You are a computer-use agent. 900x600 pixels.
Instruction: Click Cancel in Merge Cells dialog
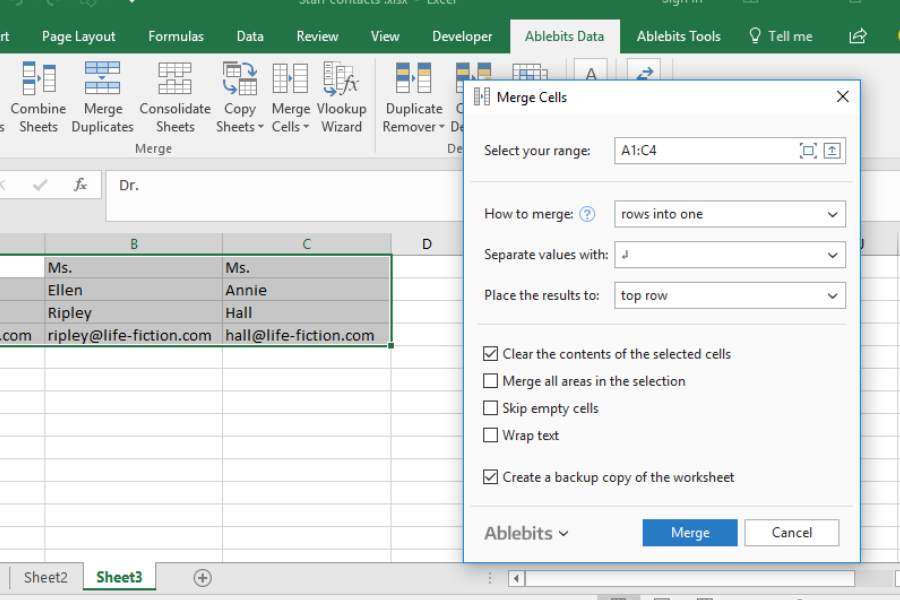point(791,533)
